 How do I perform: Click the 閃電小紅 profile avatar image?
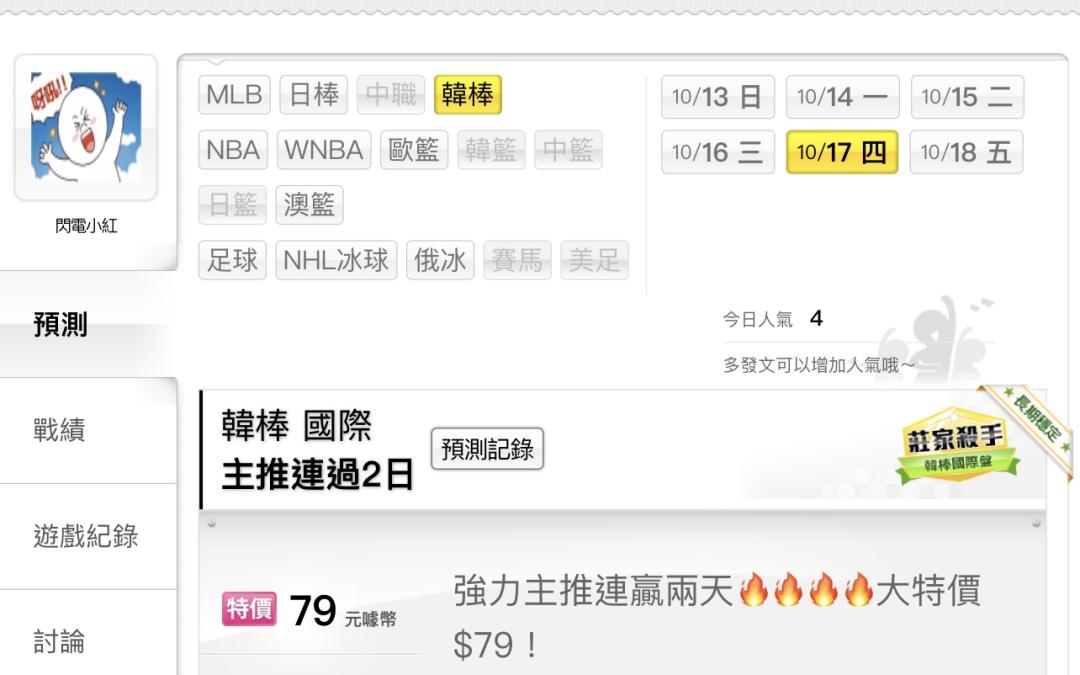[x=86, y=127]
